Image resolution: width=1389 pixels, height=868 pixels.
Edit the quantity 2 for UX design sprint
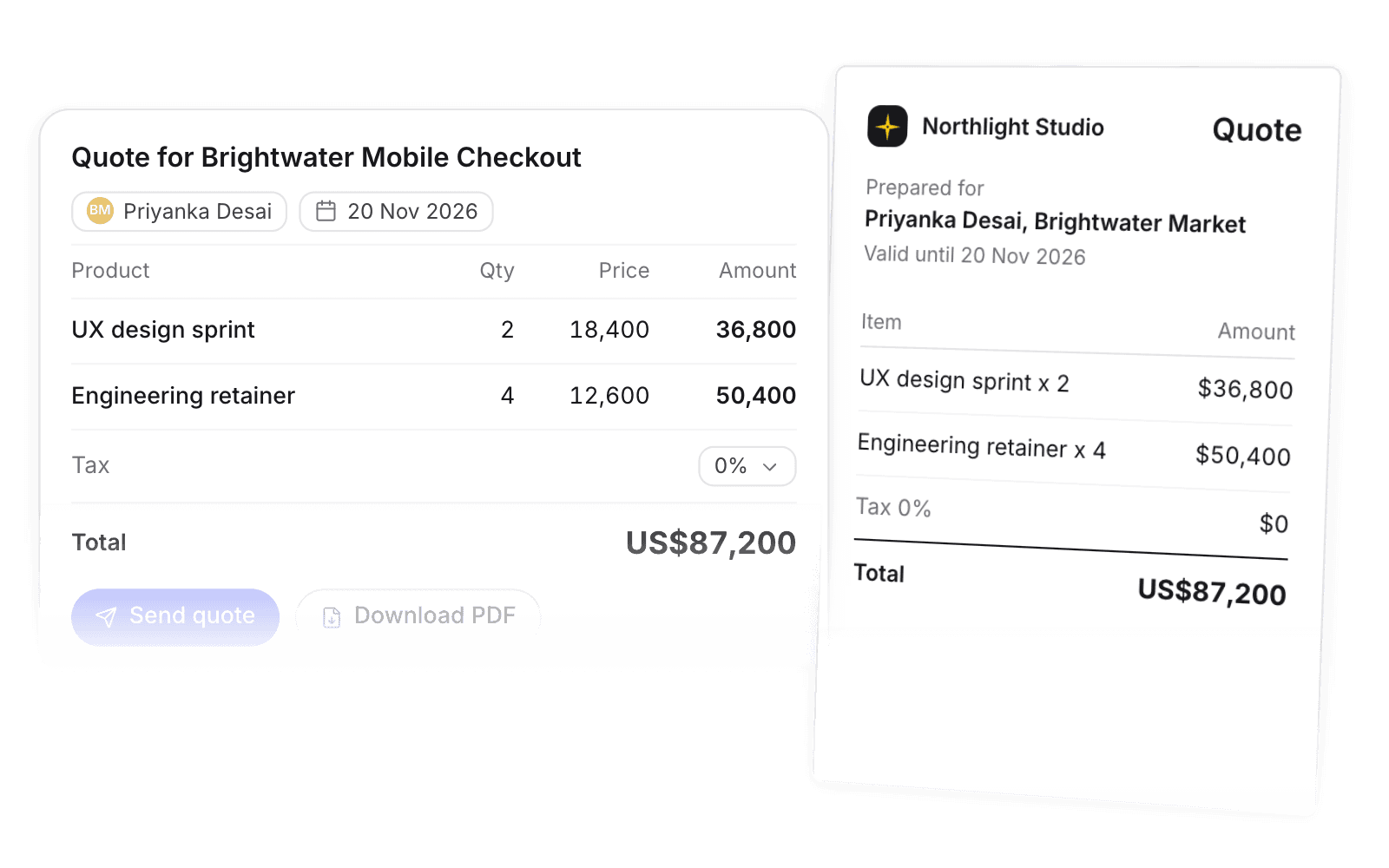(507, 330)
